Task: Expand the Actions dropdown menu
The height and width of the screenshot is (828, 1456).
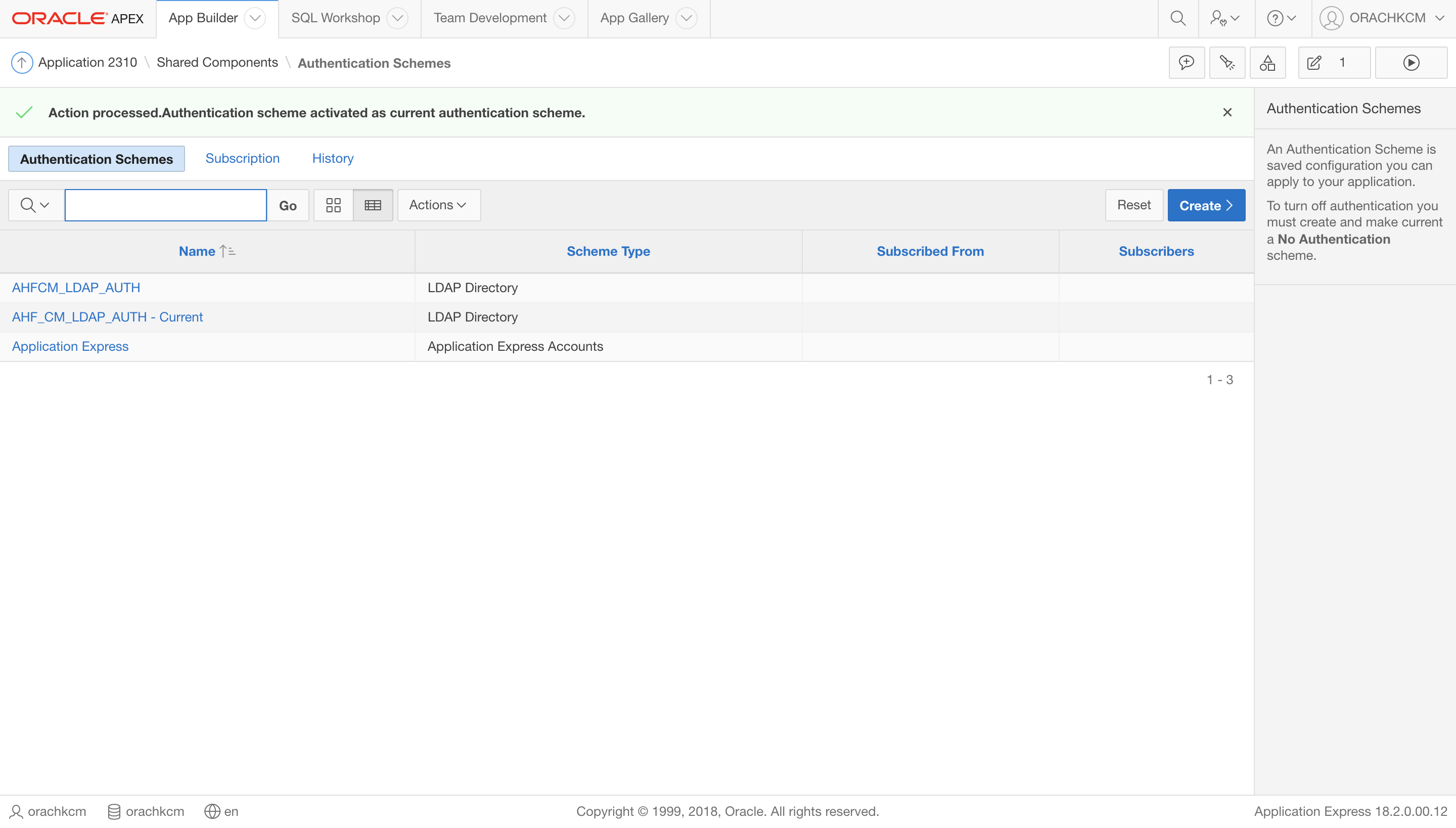Action: (438, 205)
